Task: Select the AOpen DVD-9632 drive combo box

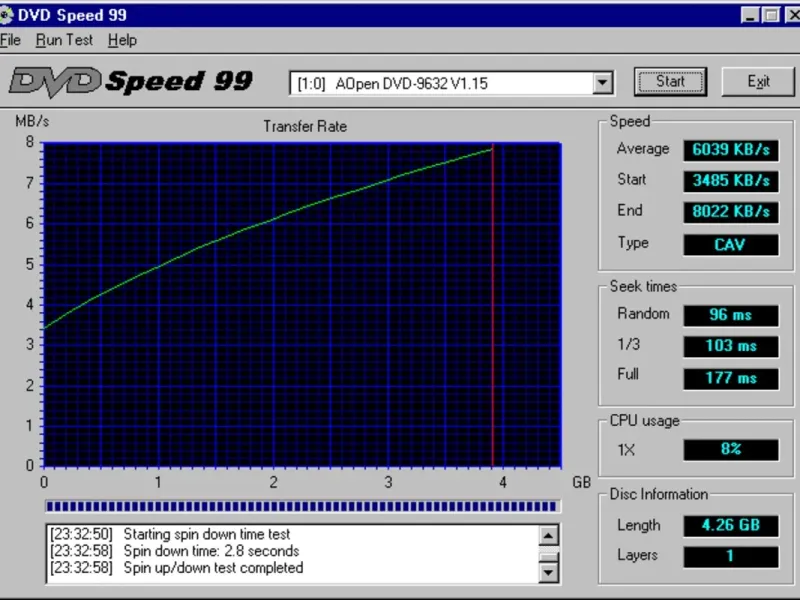Action: point(451,83)
